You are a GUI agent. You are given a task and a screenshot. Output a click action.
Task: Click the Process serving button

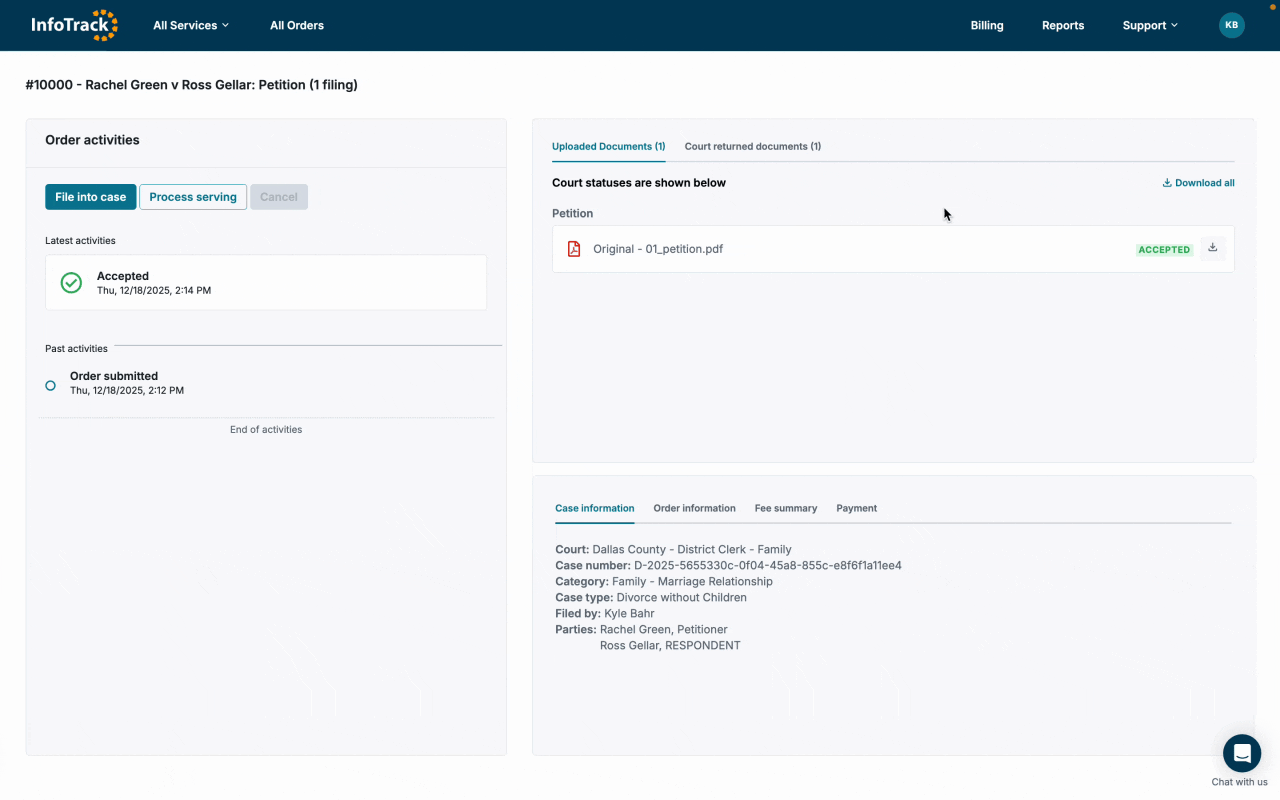[193, 197]
